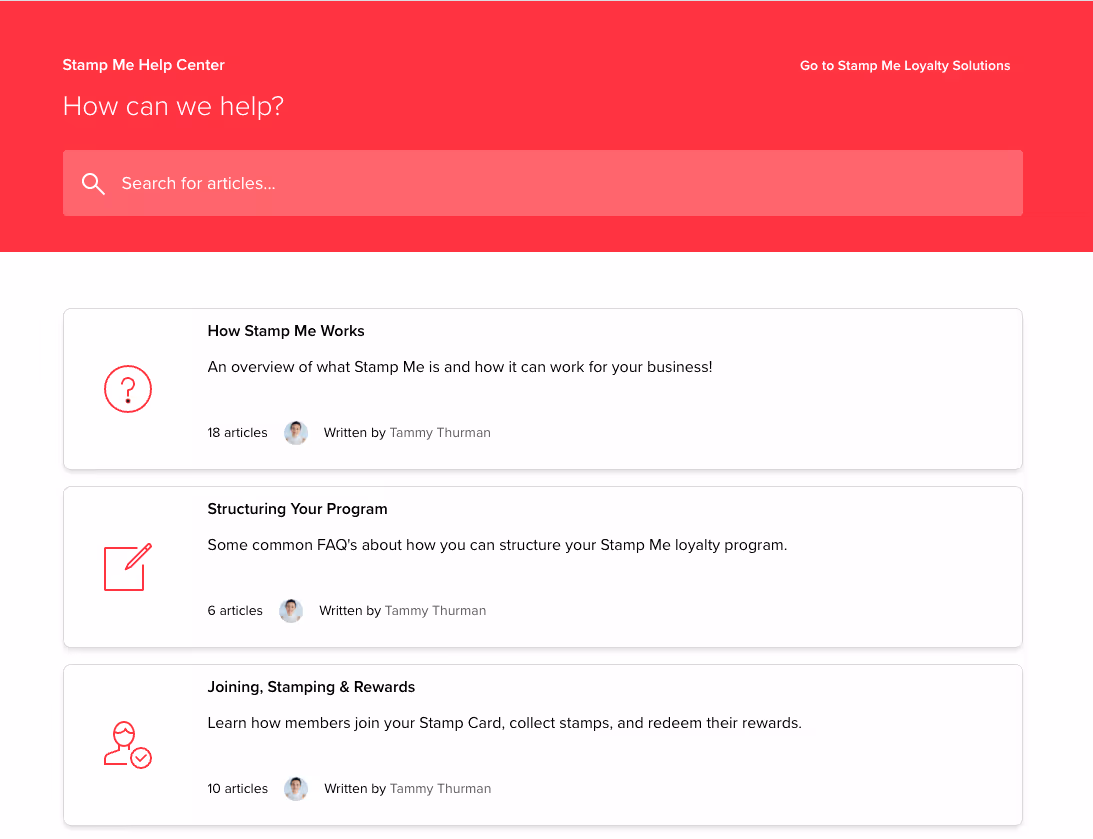This screenshot has width=1093, height=839.
Task: Click the 6 articles count label
Action: tap(235, 610)
